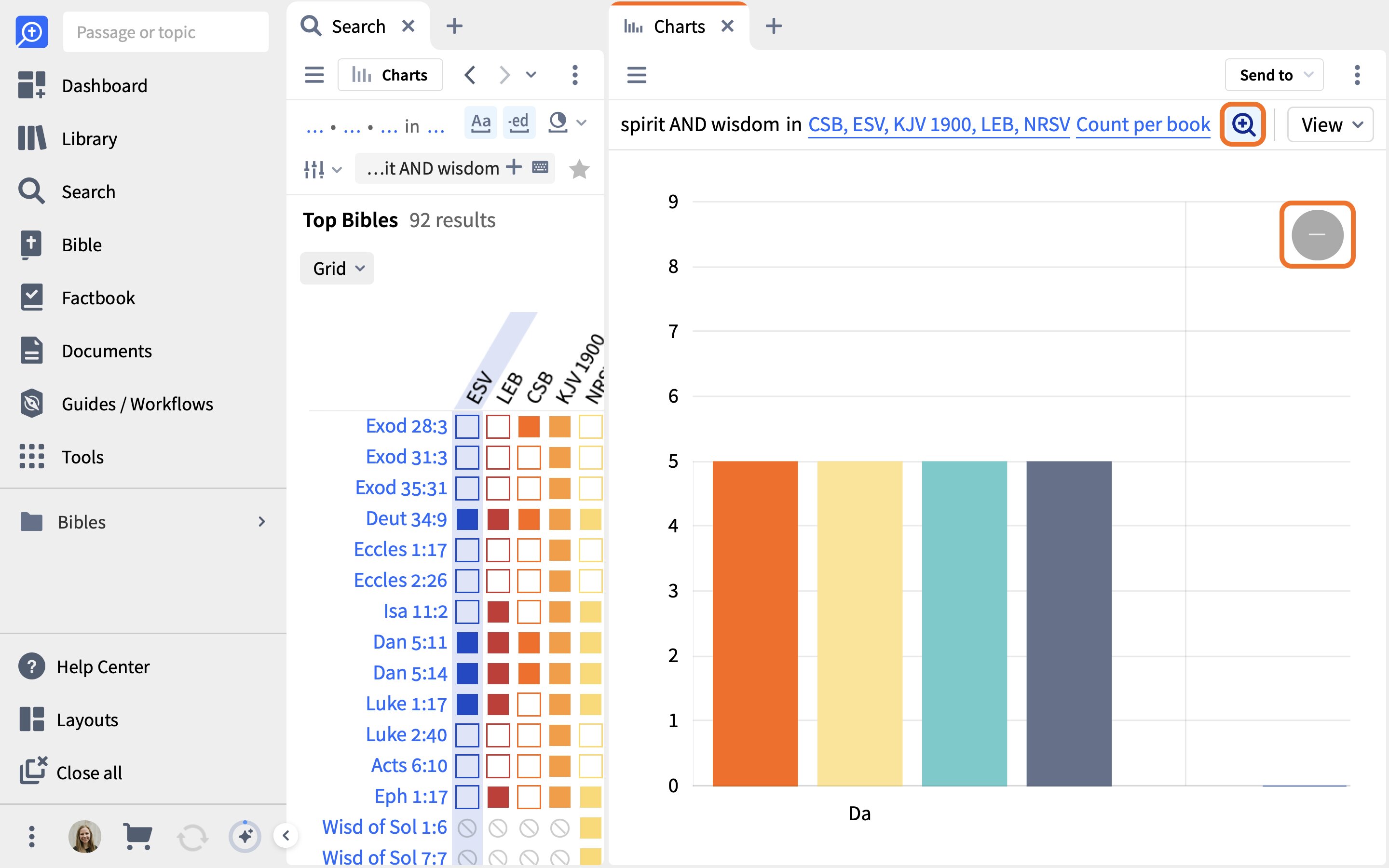This screenshot has width=1389, height=868.
Task: Click the Search magnifier sidebar icon
Action: pos(31,191)
